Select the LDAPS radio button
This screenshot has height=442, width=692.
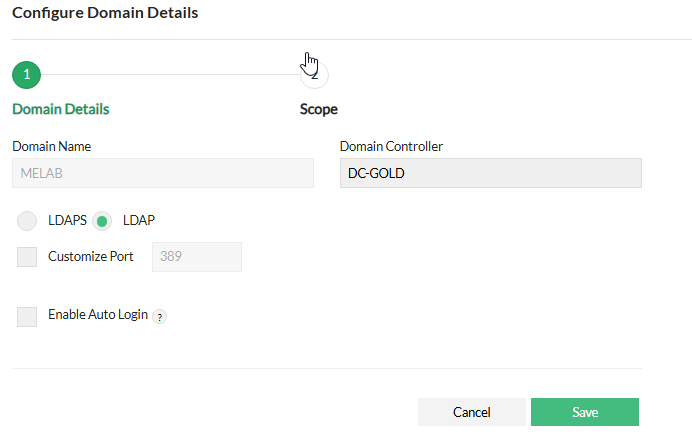[28, 220]
